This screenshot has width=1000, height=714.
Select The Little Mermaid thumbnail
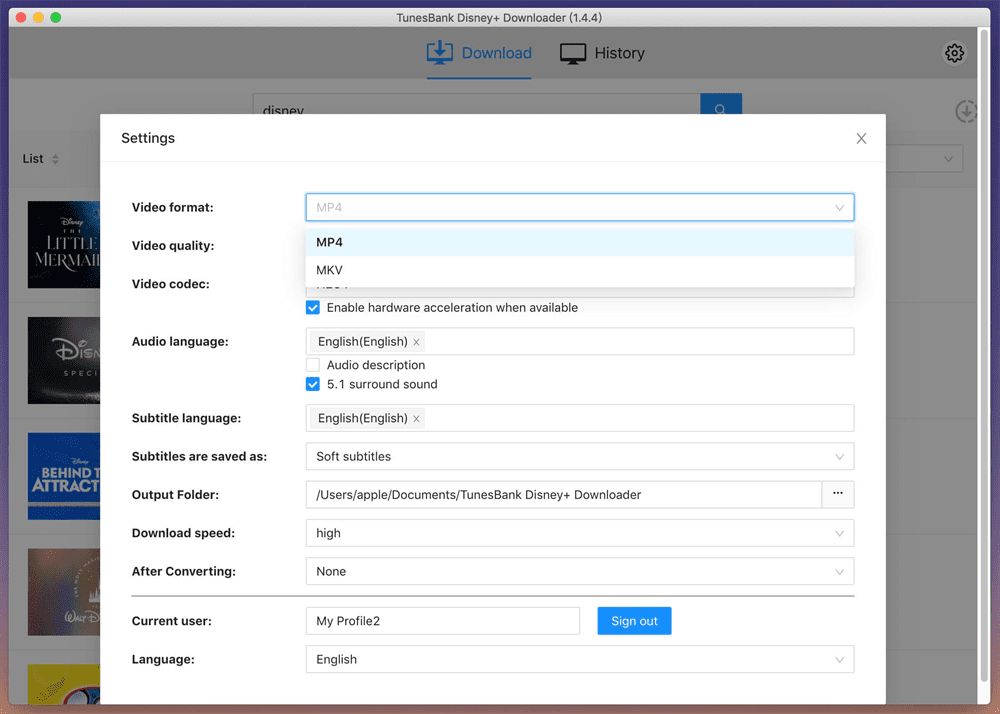click(64, 245)
